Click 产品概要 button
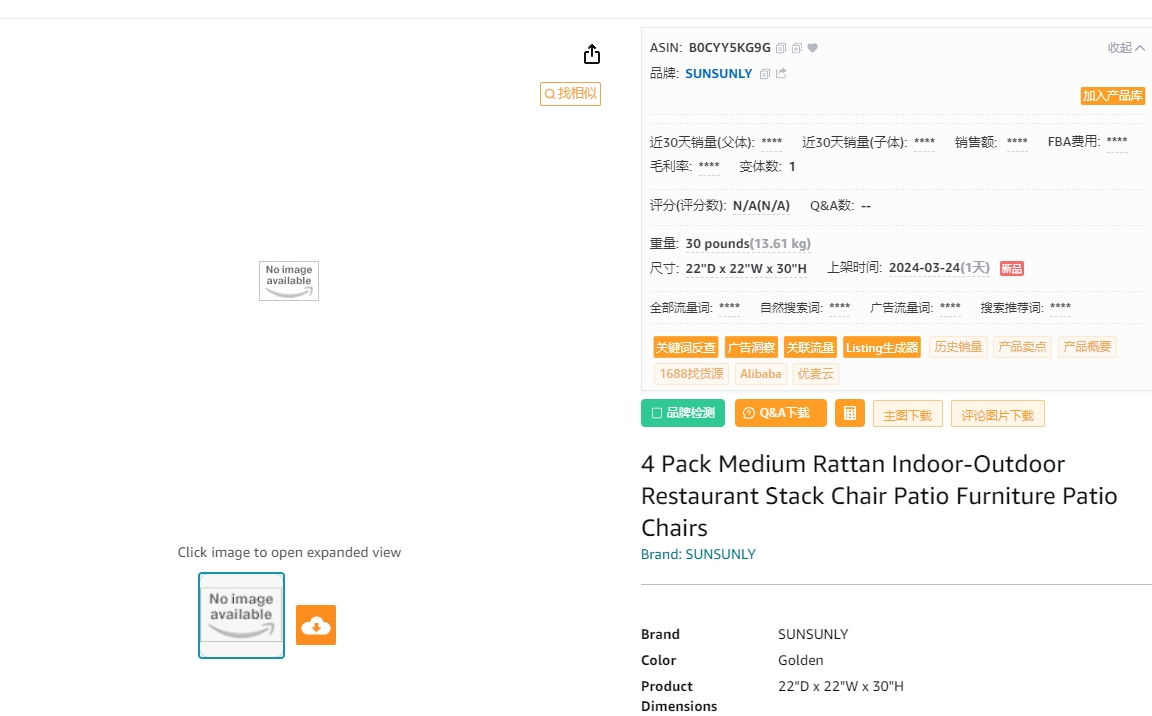 (x=1087, y=347)
